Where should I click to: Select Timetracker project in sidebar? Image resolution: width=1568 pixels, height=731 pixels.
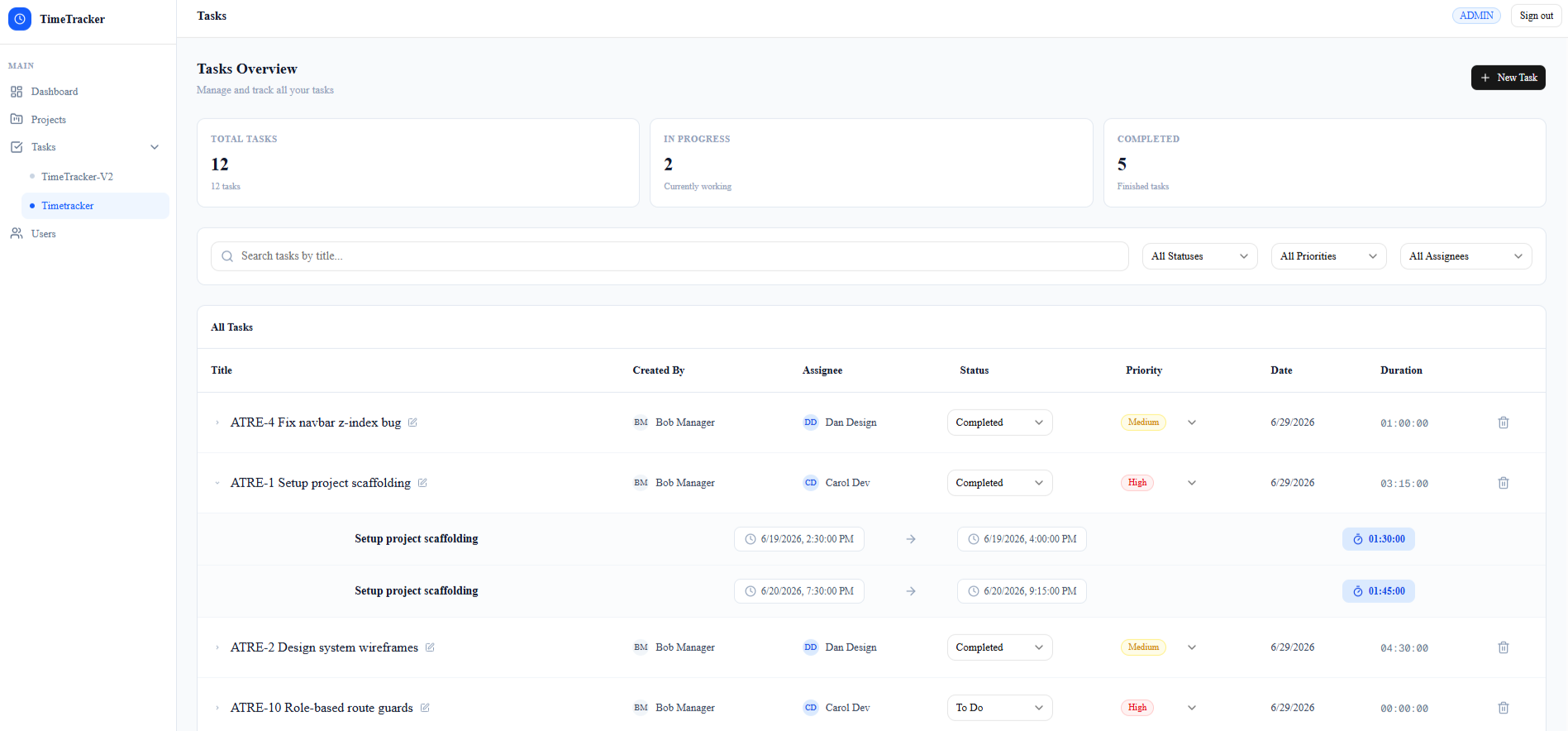(x=95, y=206)
